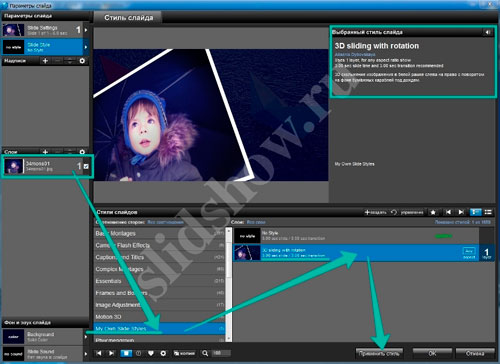
Task: Mark style as favorite with star icon
Action: pos(433,212)
